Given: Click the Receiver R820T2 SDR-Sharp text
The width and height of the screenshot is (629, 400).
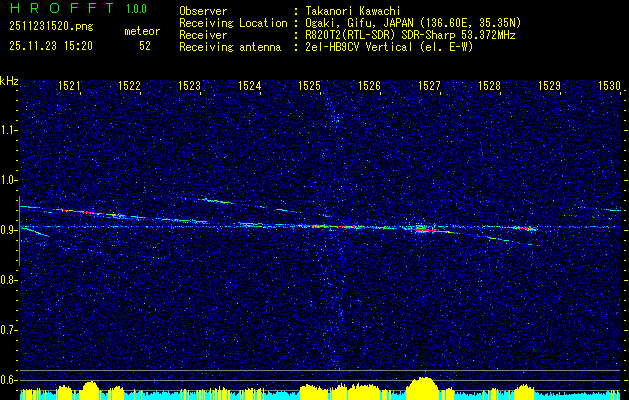Looking at the screenshot, I should coord(408,35).
